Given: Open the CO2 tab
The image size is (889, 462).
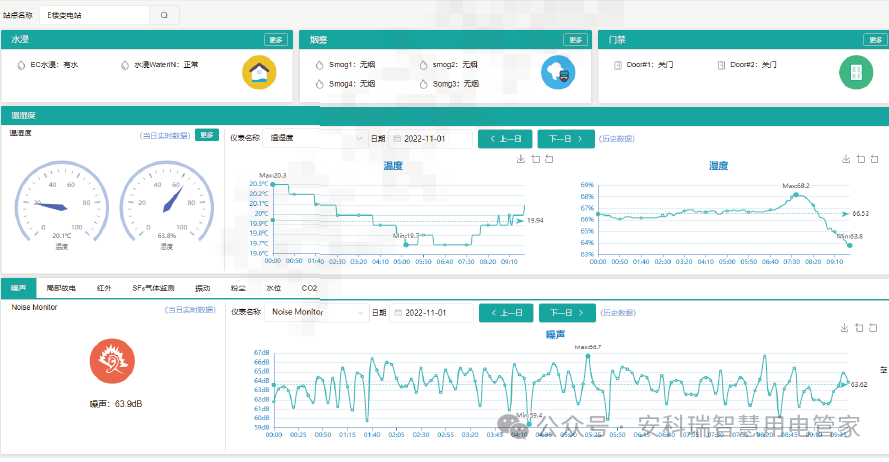Looking at the screenshot, I should tap(309, 288).
